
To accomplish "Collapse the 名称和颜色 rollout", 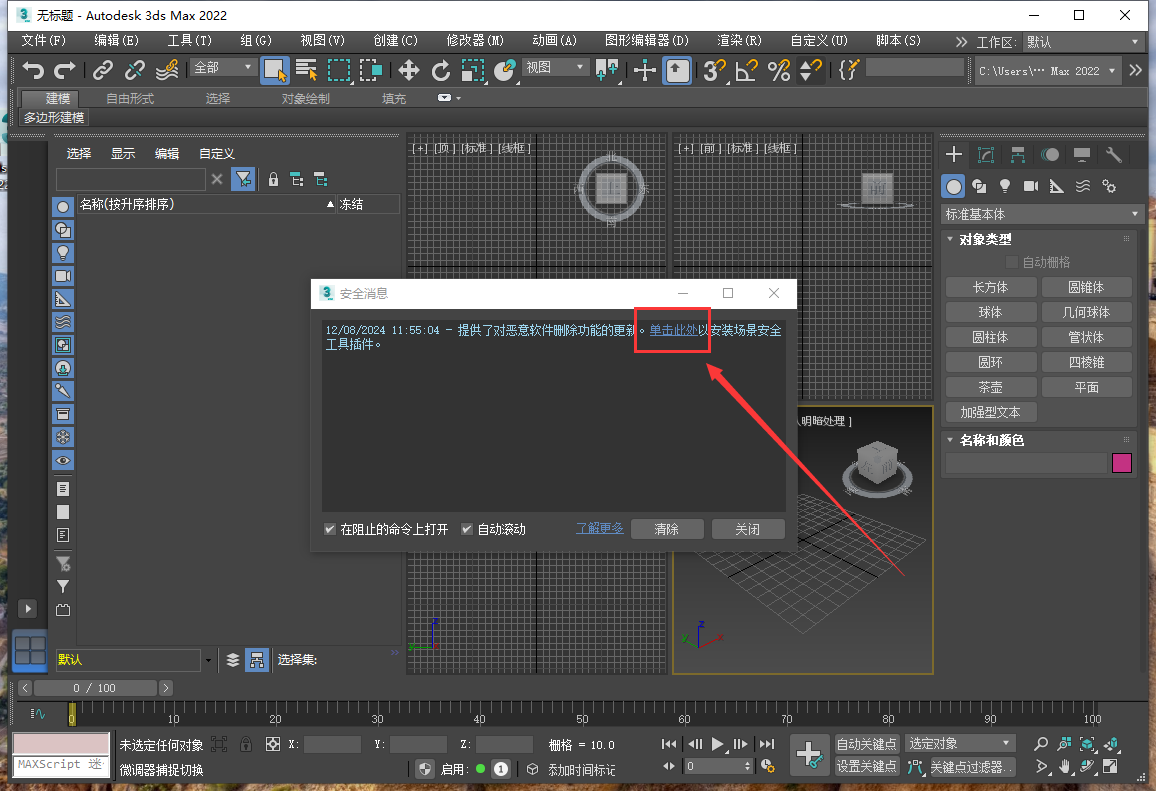I will point(990,440).
